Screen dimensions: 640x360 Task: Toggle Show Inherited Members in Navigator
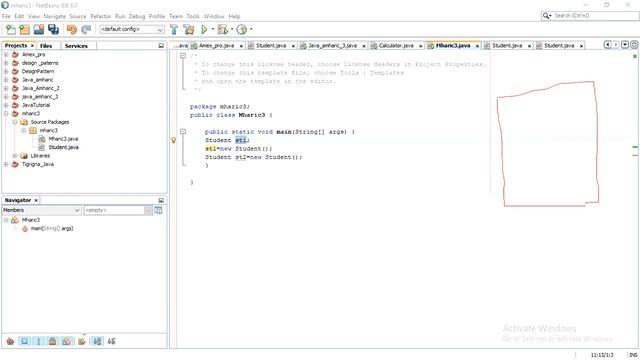coord(11,341)
